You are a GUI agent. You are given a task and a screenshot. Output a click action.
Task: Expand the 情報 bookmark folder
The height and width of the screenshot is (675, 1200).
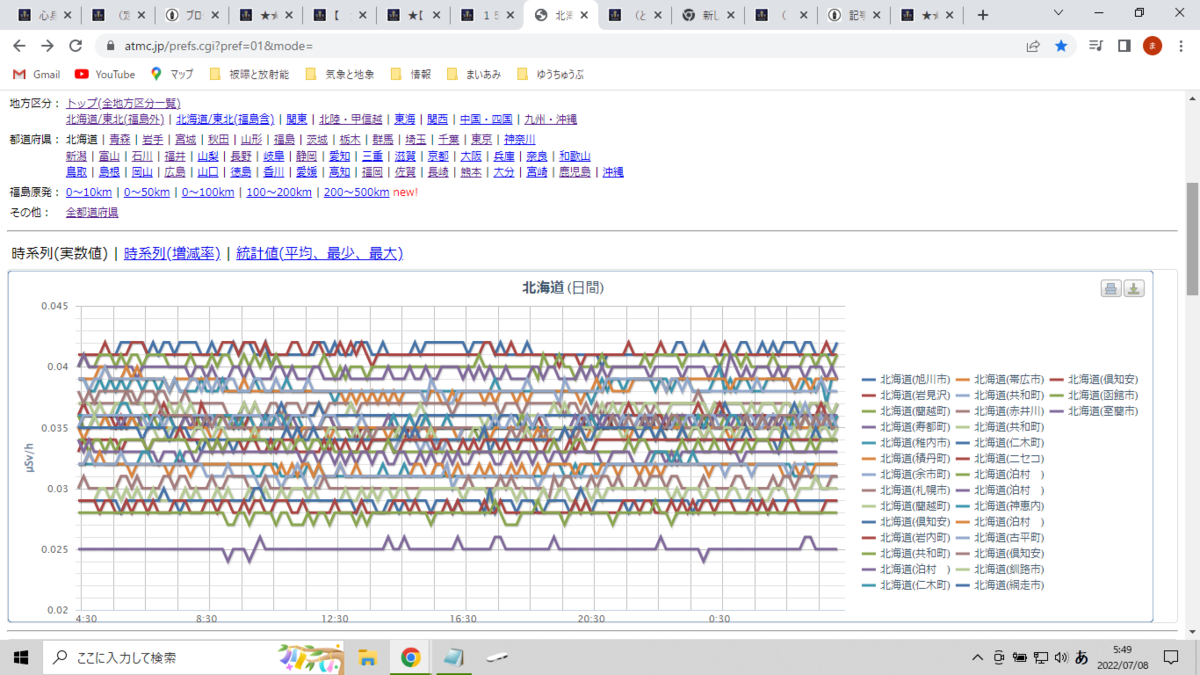410,74
